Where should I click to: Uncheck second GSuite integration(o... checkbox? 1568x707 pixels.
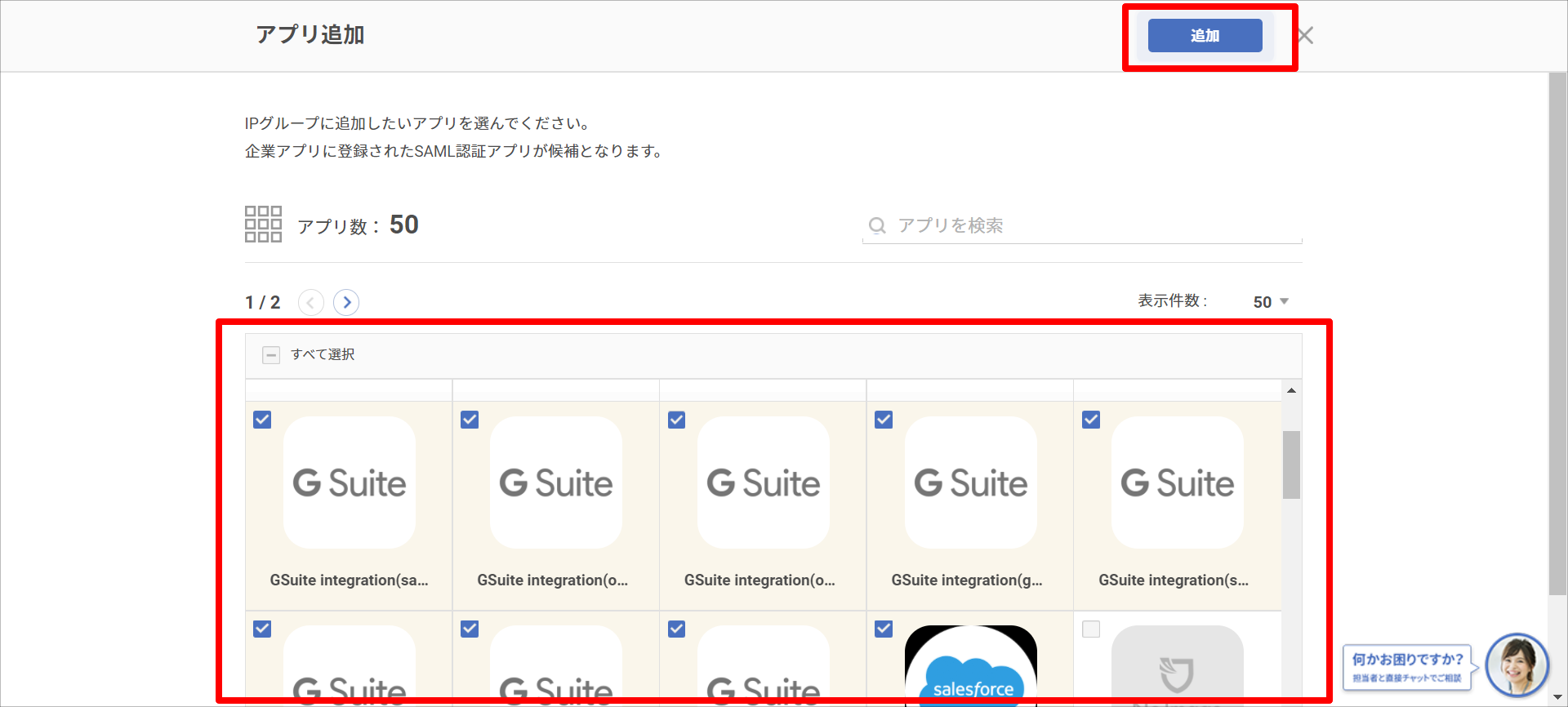[676, 420]
